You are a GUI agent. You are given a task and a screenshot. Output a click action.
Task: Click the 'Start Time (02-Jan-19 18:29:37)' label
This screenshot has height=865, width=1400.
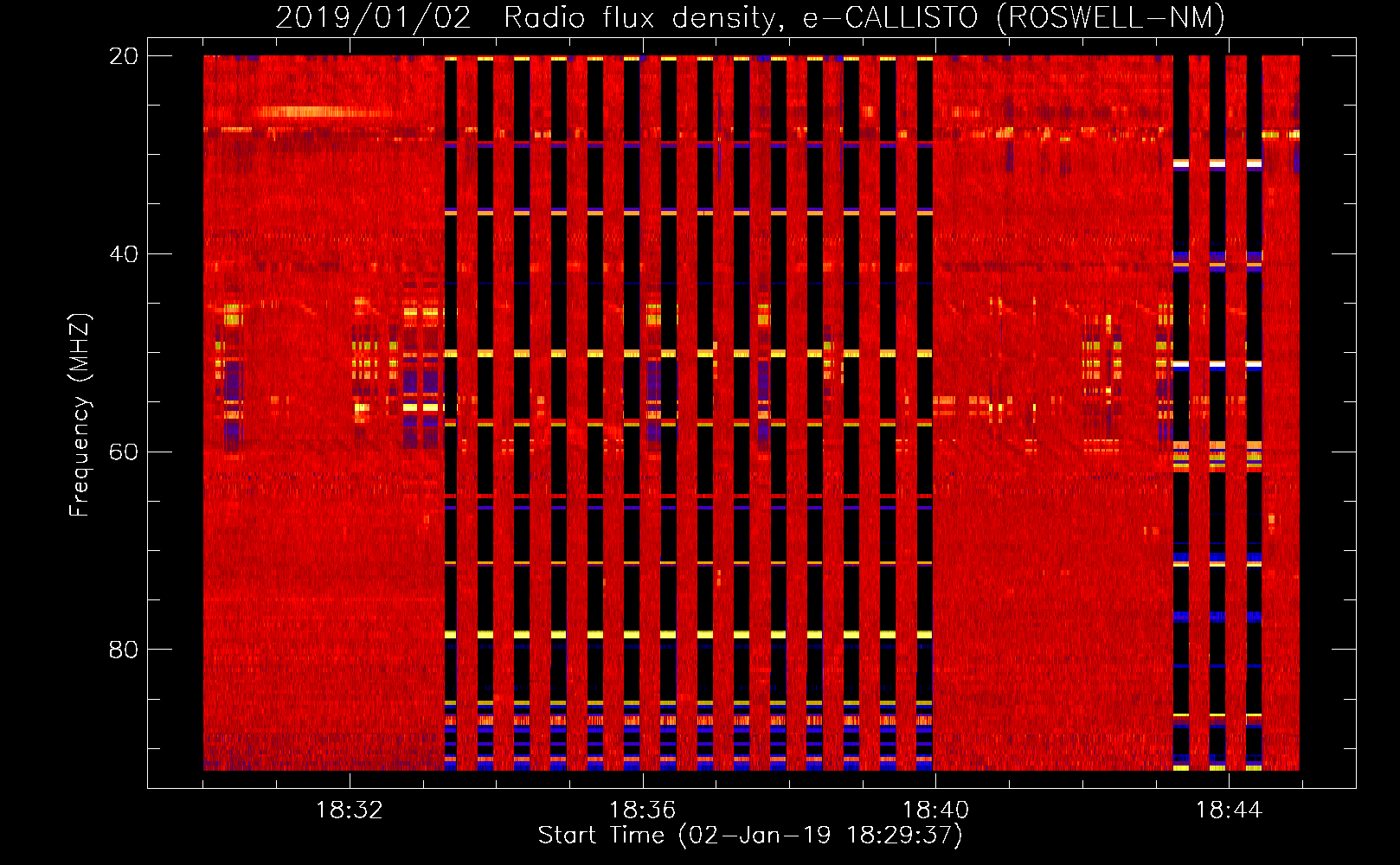point(750,836)
